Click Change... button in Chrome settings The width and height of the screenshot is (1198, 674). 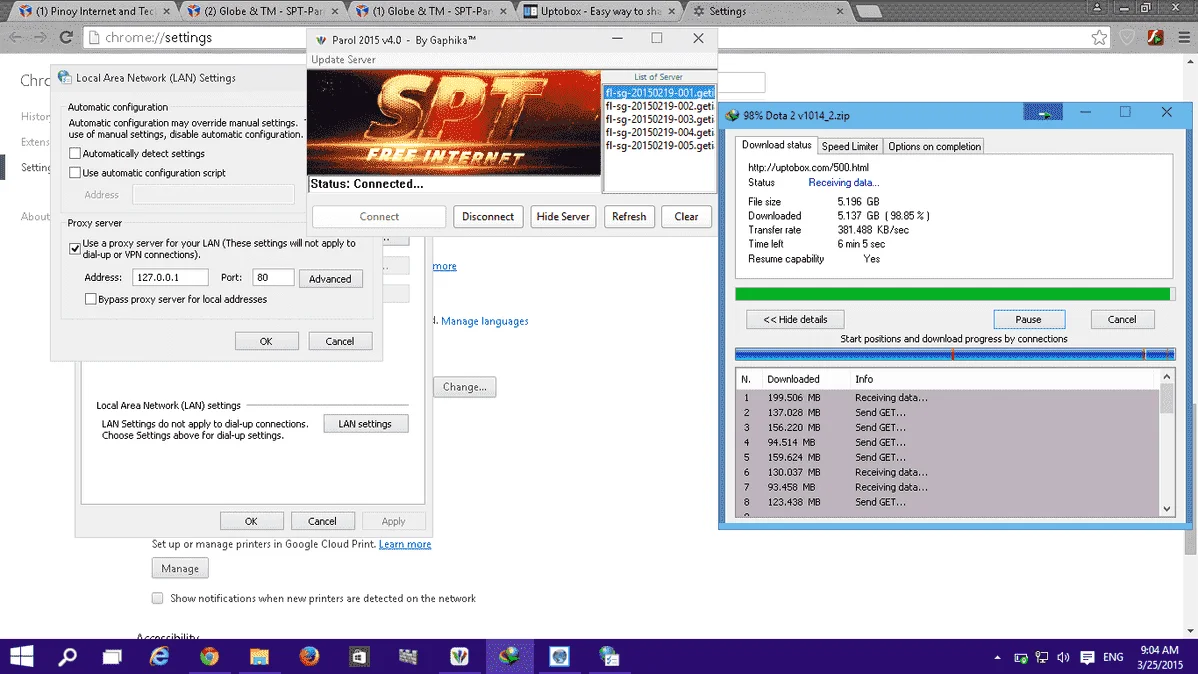click(x=465, y=387)
